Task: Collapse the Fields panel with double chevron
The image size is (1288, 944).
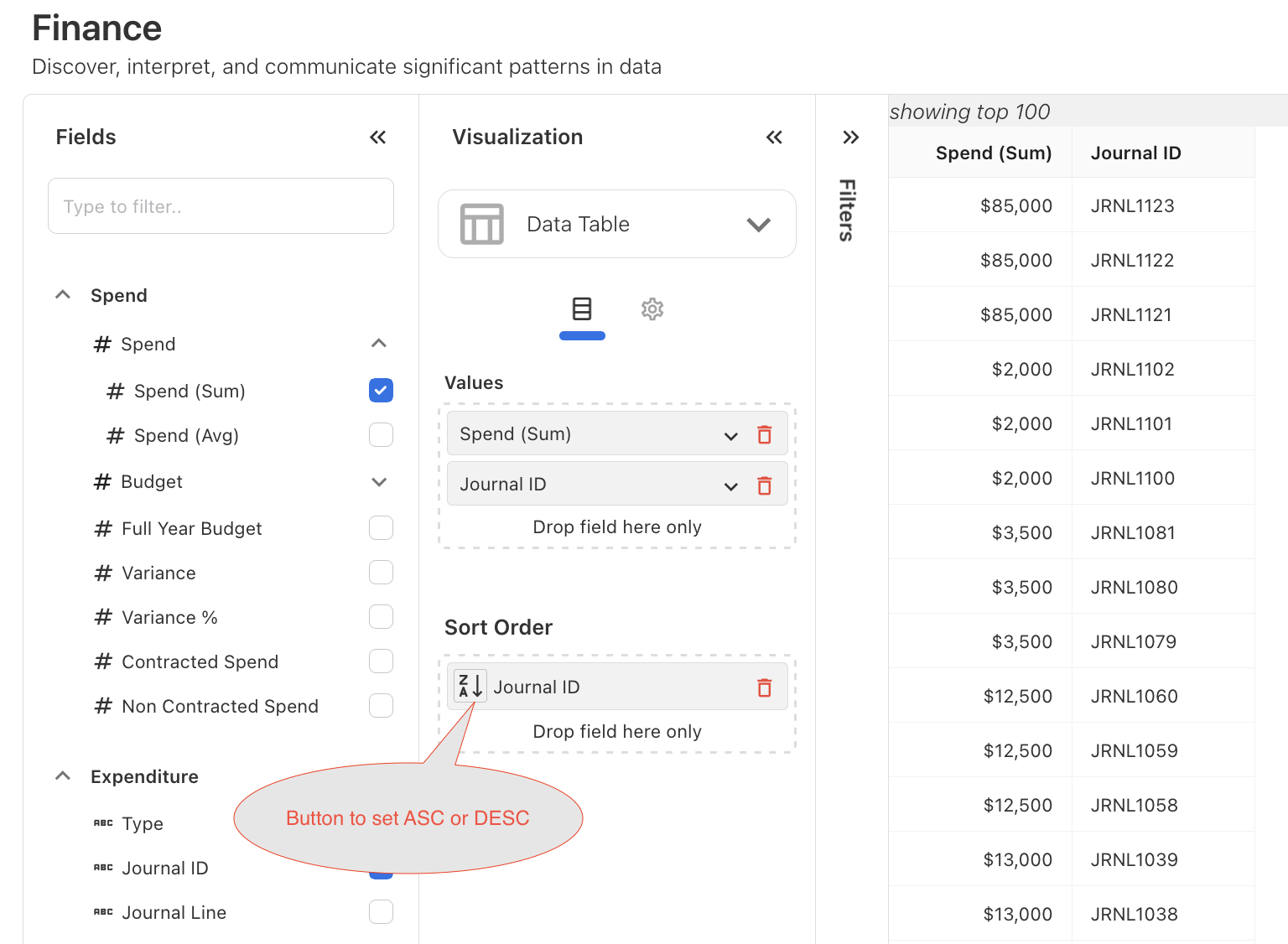Action: coord(377,137)
